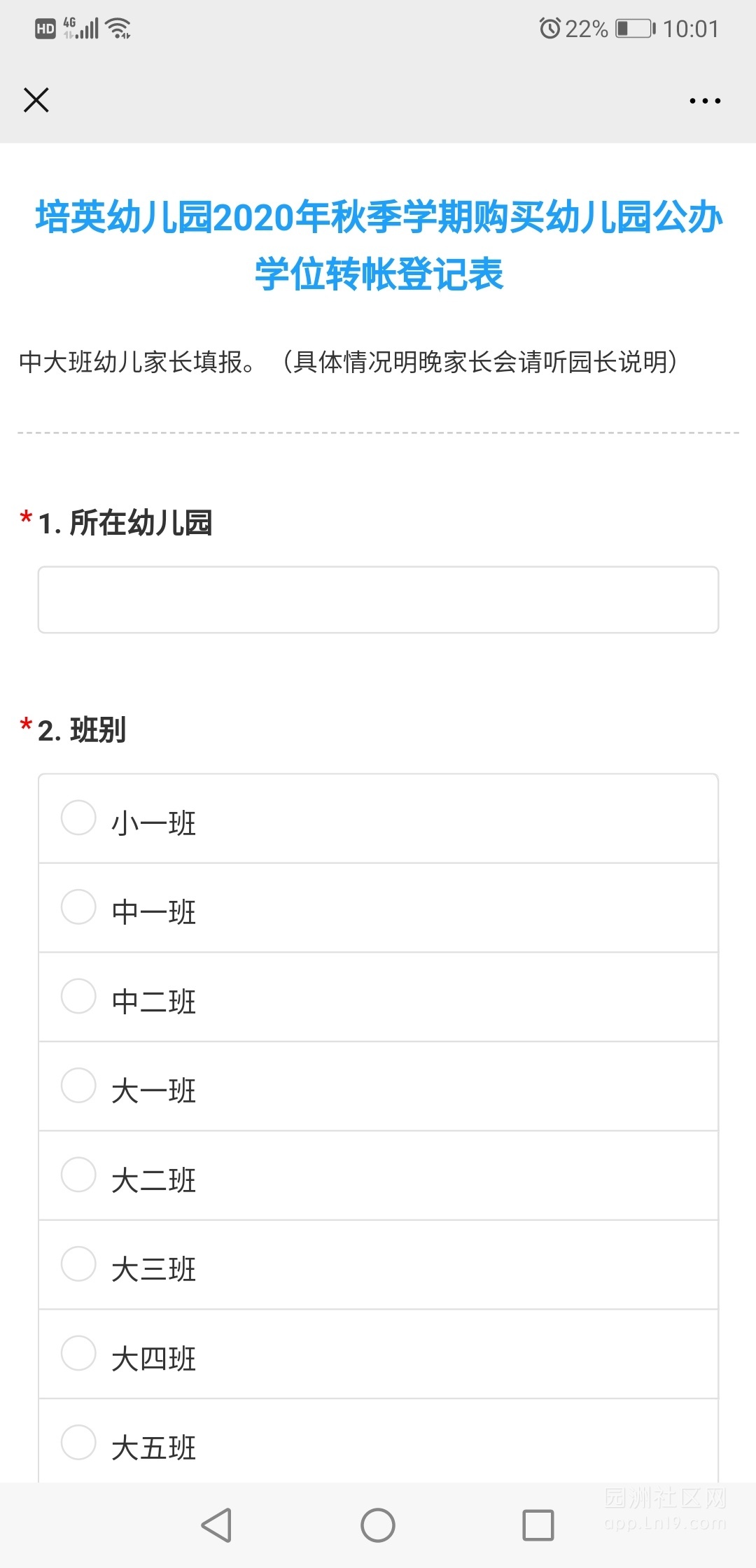
Task: Tap the Wi-Fi signal status icon
Action: pos(118,29)
